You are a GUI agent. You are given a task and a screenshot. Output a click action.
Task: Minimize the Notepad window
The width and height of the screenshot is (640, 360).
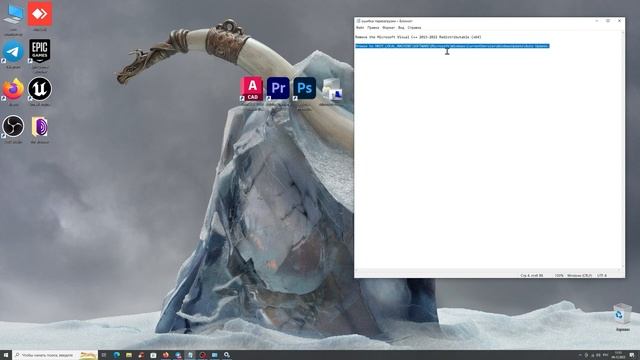pos(597,21)
